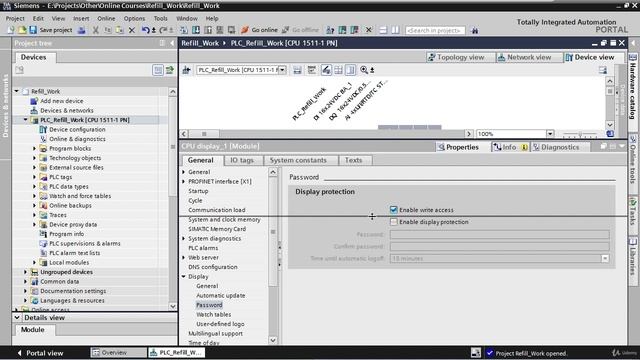Click Go online button
640x360 pixels.
coord(260,30)
